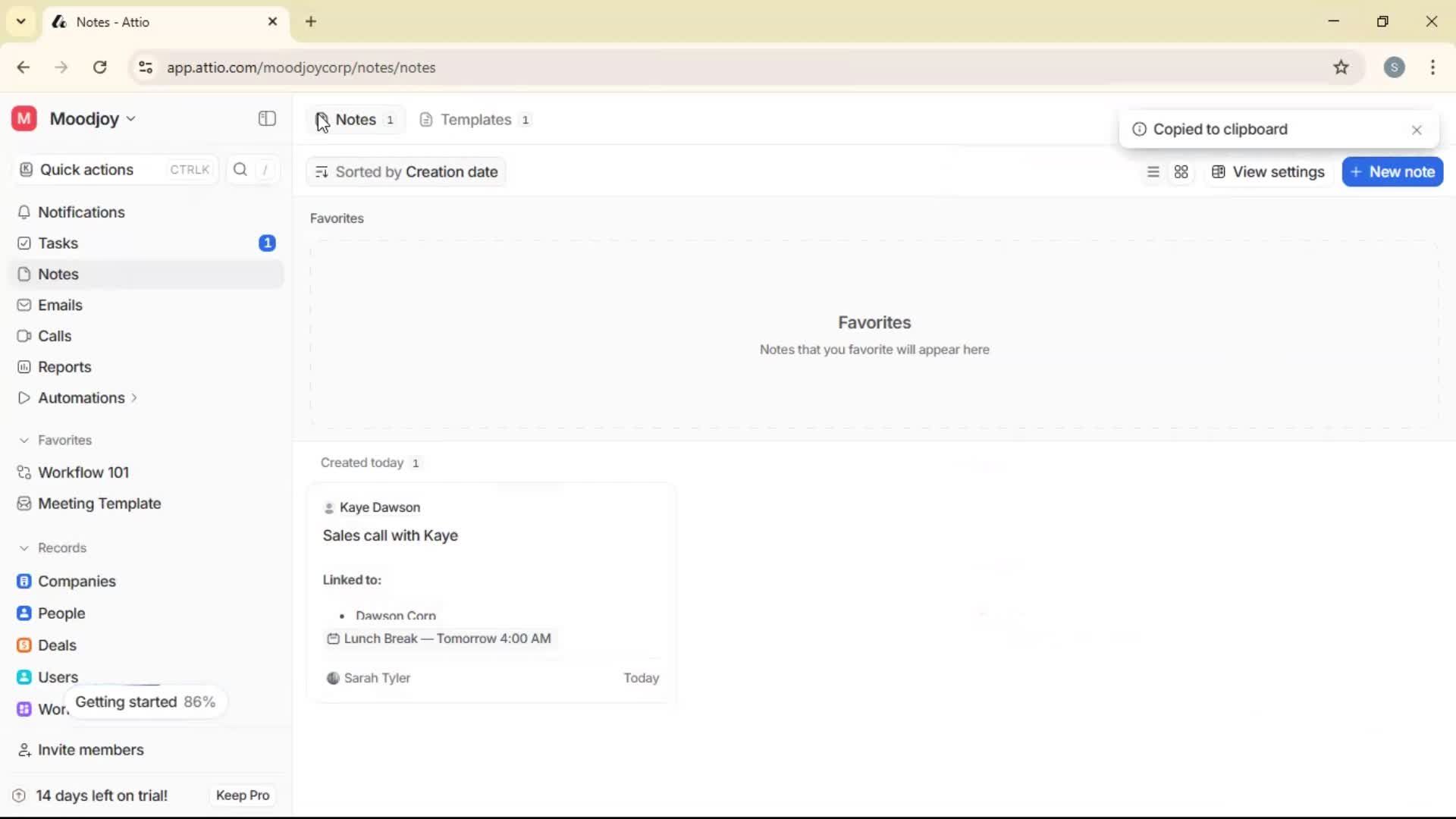This screenshot has height=819, width=1456.
Task: Collapse the sidebar panel
Action: pos(266,118)
